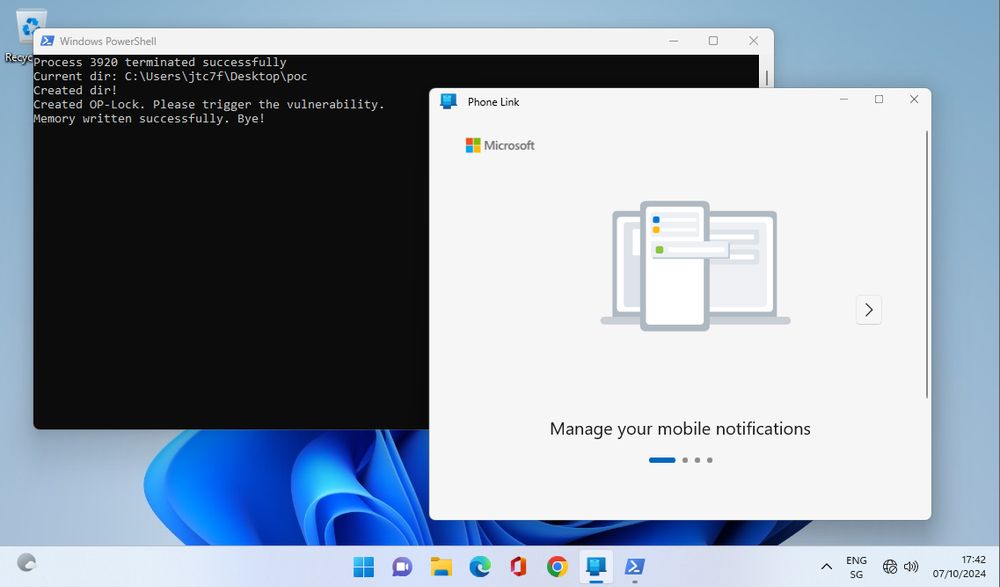The width and height of the screenshot is (1000, 587).
Task: Launch Google Chrome from the taskbar
Action: pyautogui.click(x=557, y=567)
